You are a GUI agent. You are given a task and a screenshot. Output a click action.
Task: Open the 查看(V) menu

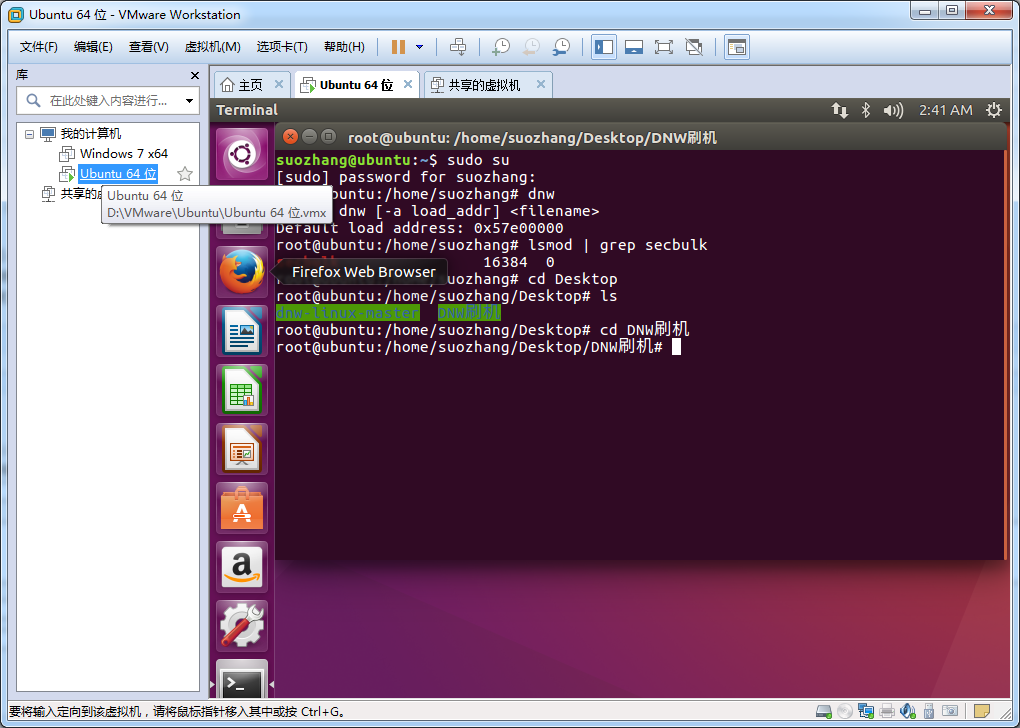(x=148, y=47)
